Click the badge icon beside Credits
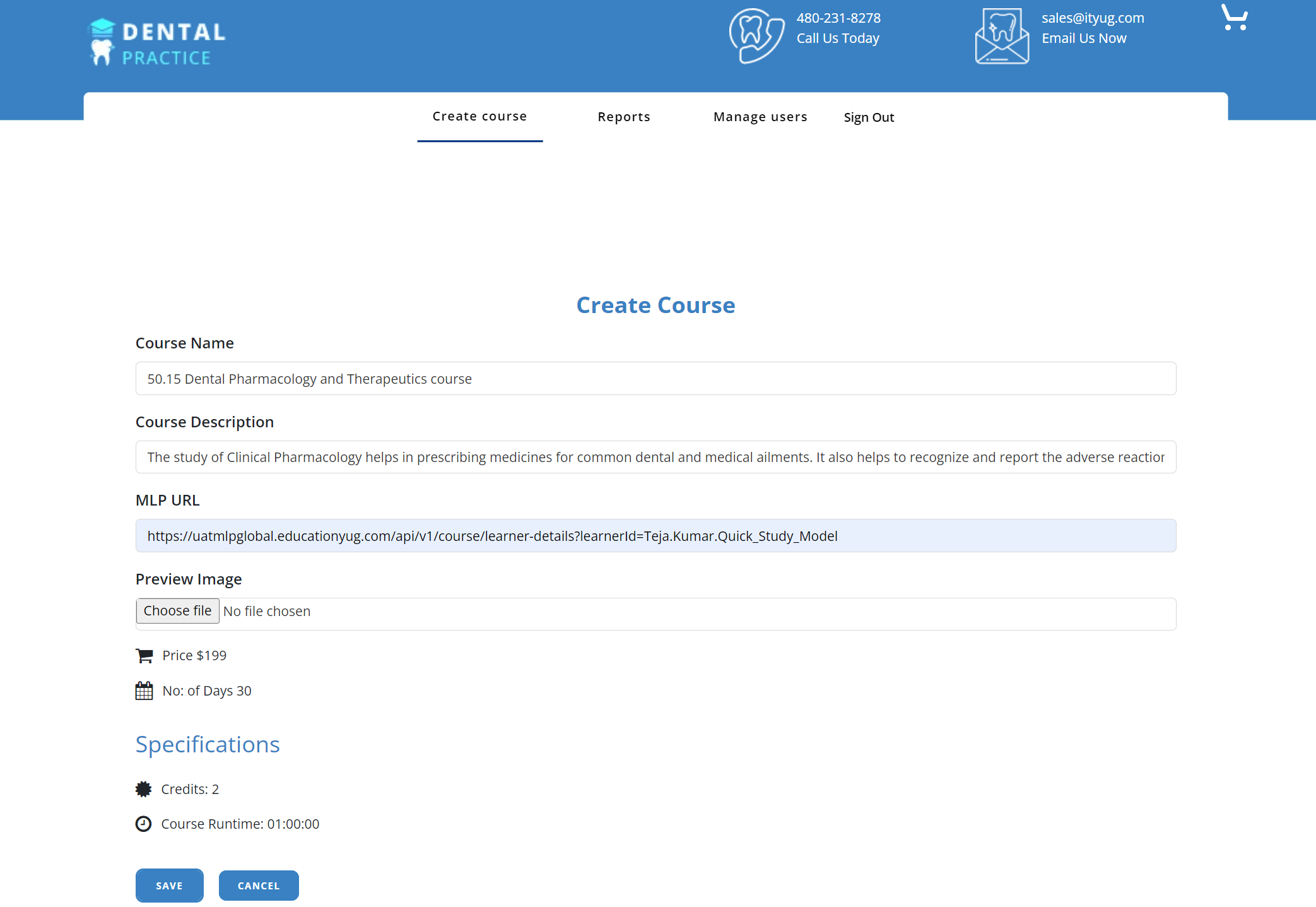1316x907 pixels. click(144, 789)
